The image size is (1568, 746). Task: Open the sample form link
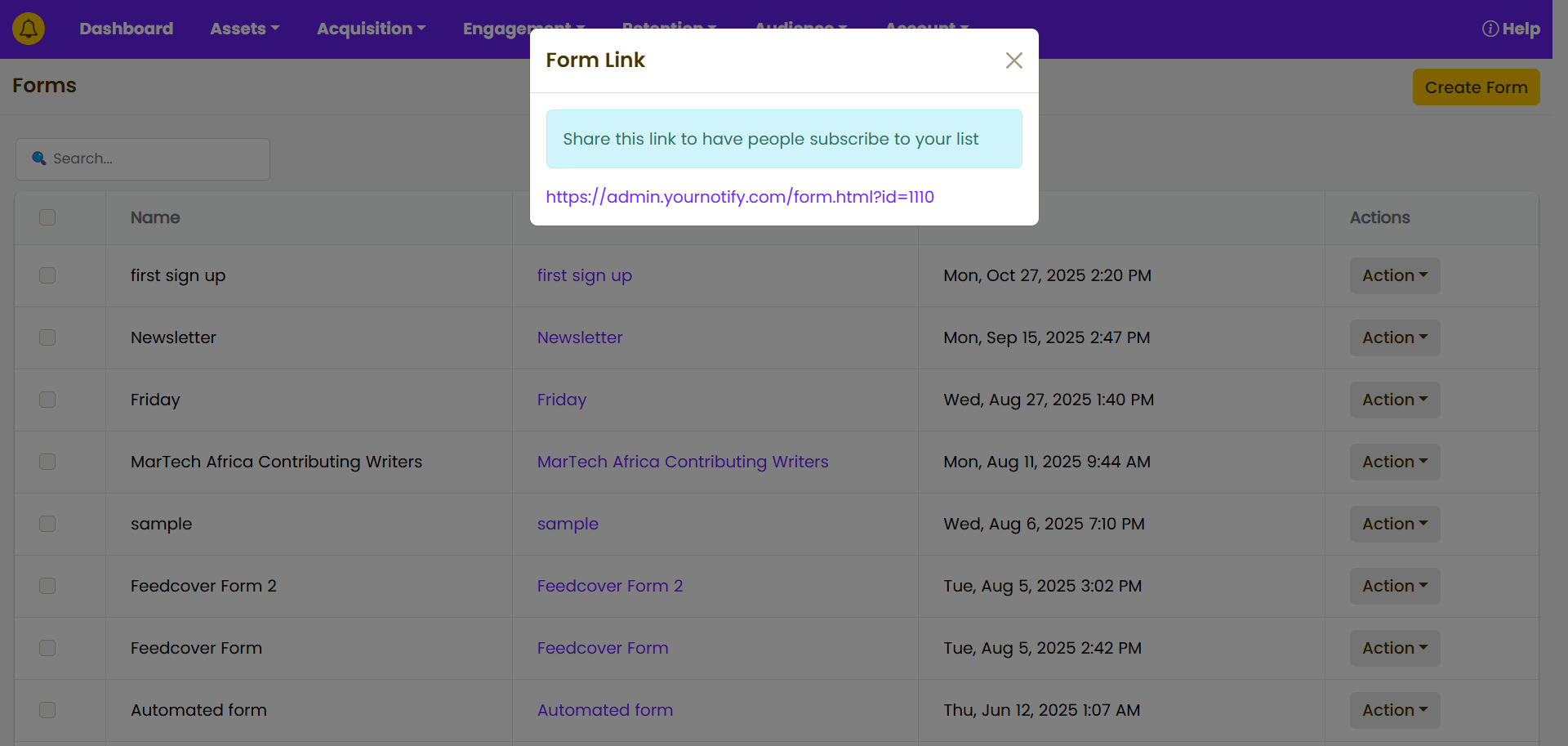568,524
